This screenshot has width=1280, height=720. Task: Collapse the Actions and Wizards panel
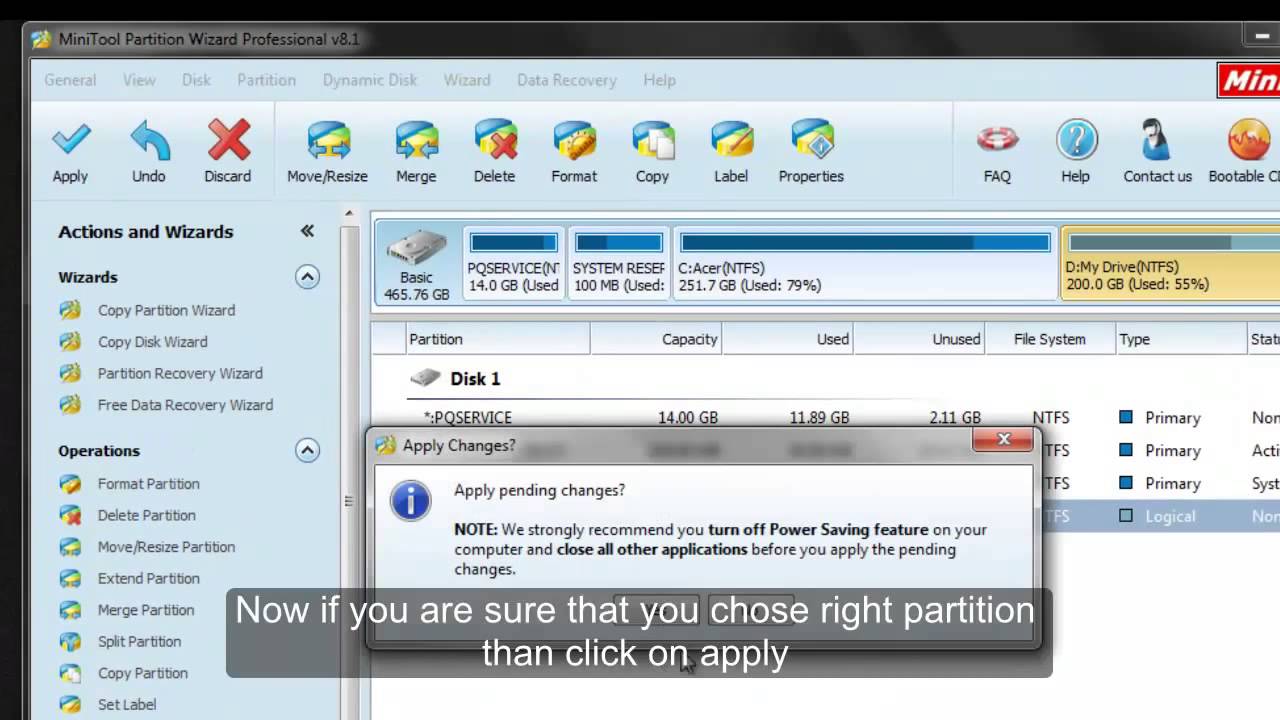click(307, 231)
